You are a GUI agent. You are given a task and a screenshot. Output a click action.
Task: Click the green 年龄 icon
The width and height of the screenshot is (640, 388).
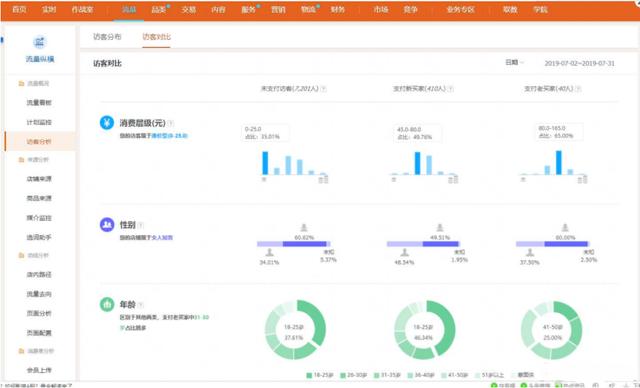pyautogui.click(x=107, y=304)
